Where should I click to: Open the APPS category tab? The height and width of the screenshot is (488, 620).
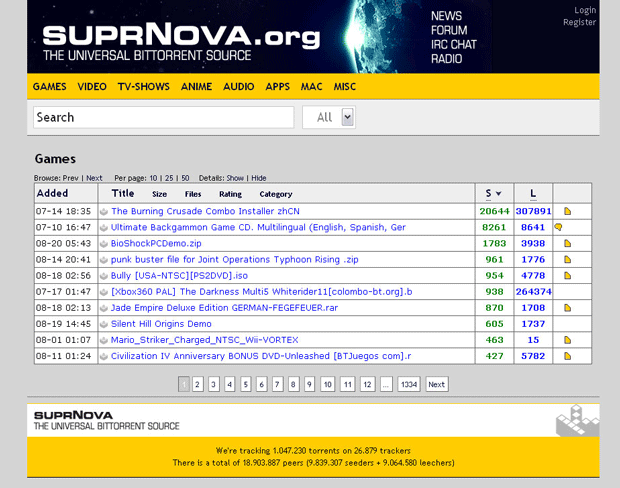coord(278,87)
